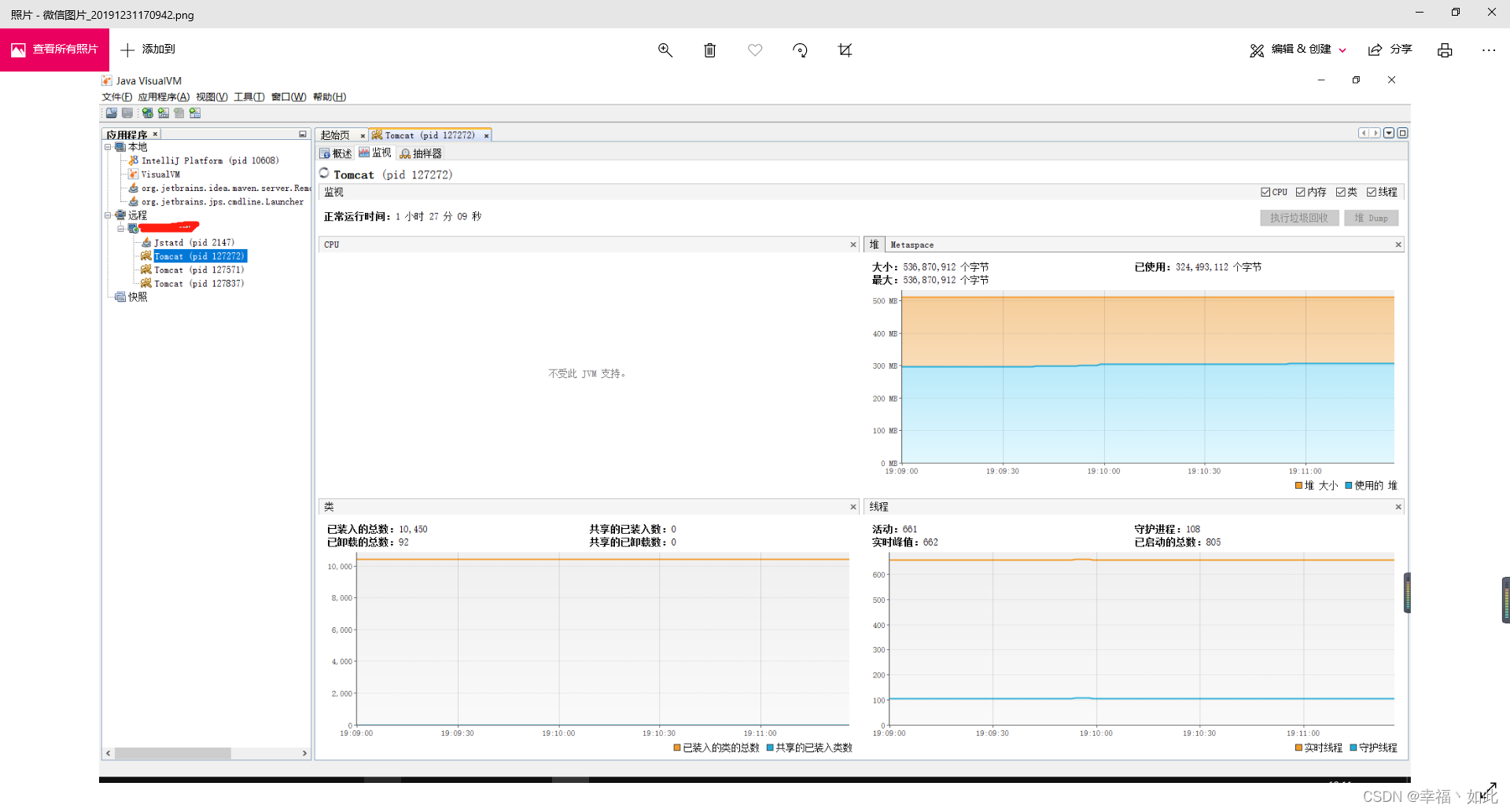Collapse the redacted remote host node
The height and width of the screenshot is (812, 1510).
point(121,229)
